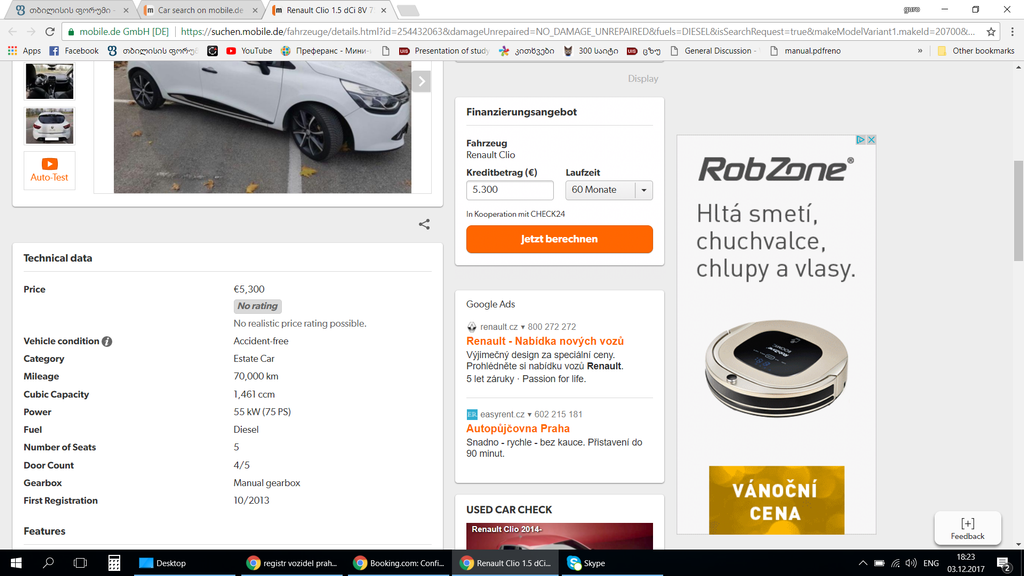Open Renault Clio 2014 used car check image
This screenshot has width=1024, height=576.
[x=559, y=536]
